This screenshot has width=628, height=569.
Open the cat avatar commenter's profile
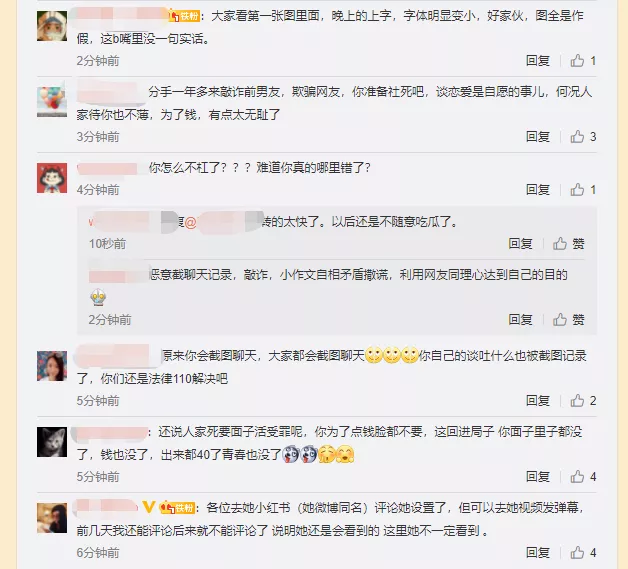[52, 442]
